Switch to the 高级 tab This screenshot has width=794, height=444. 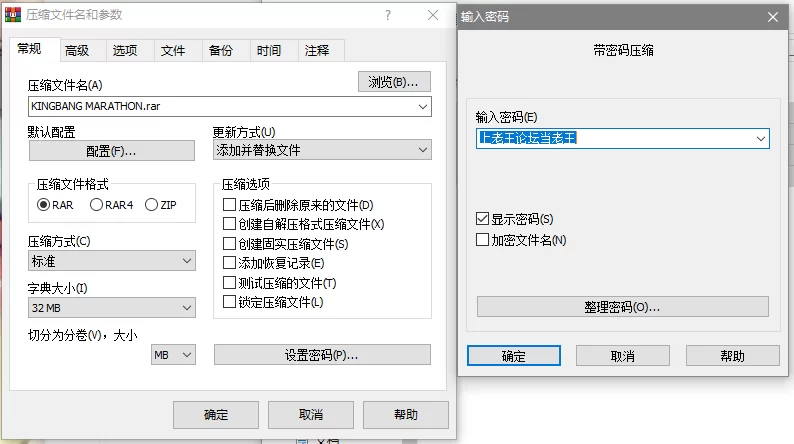77,51
